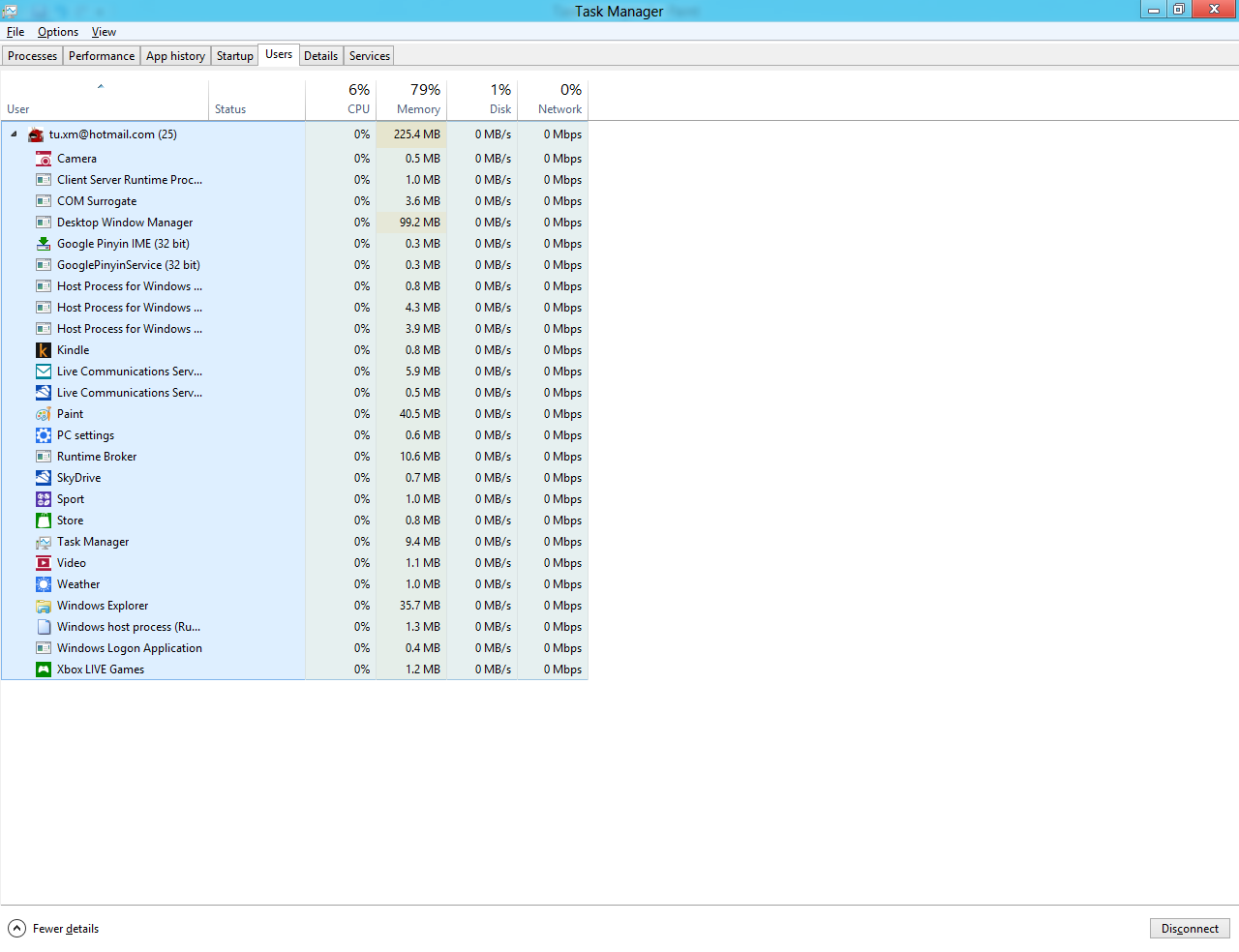
Task: Click the 10.6 MB memory cell
Action: pyautogui.click(x=411, y=457)
